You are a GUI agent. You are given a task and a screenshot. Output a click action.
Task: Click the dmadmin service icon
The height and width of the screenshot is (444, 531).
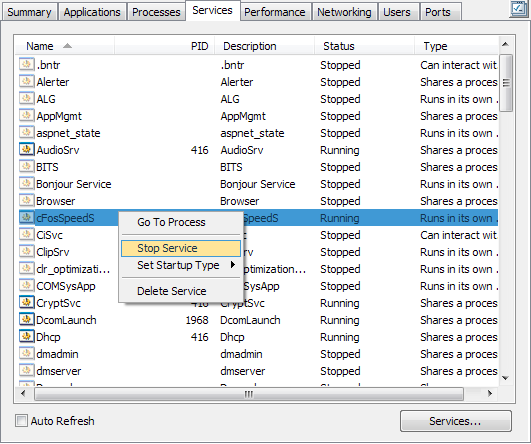[26, 354]
